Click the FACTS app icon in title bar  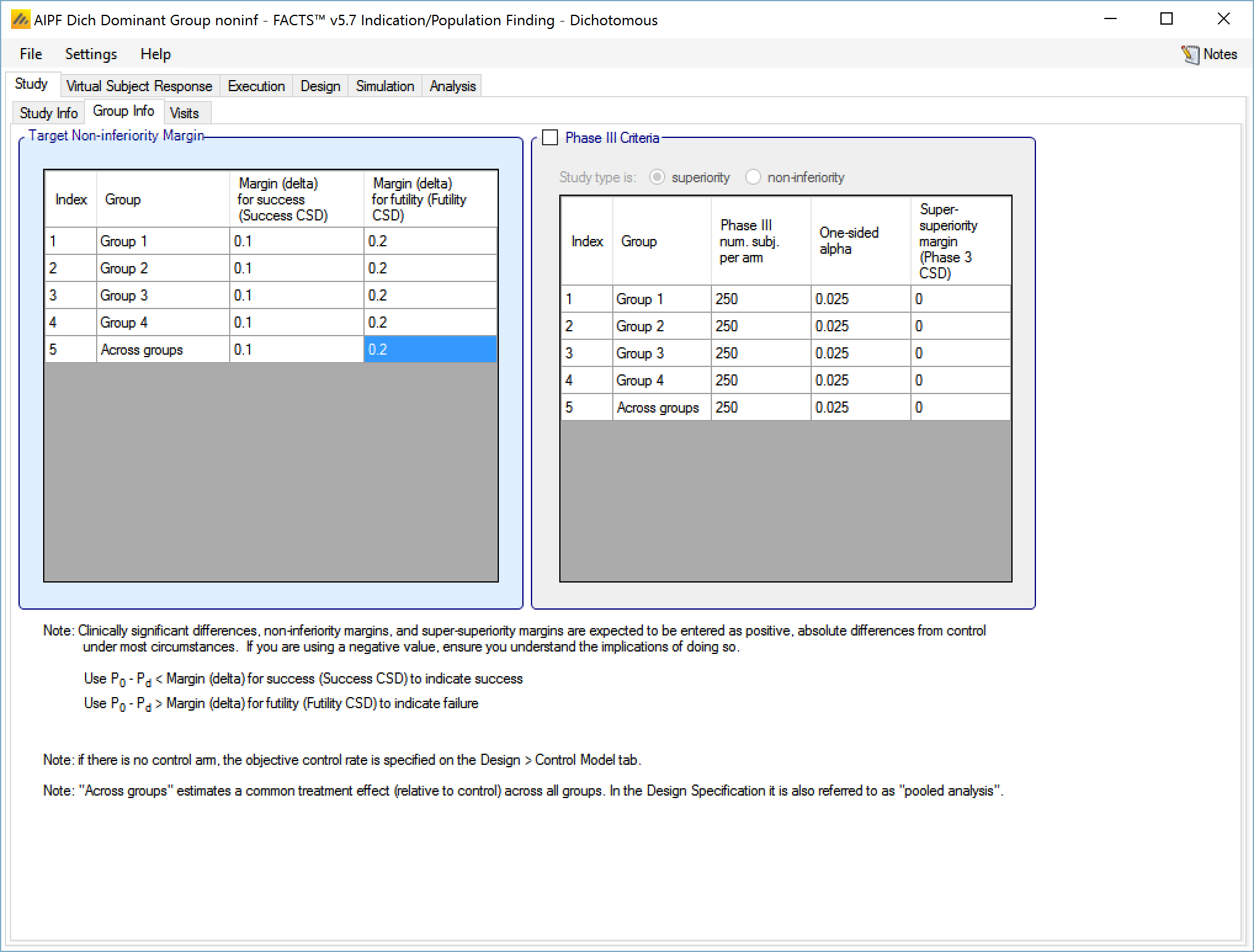(20, 20)
